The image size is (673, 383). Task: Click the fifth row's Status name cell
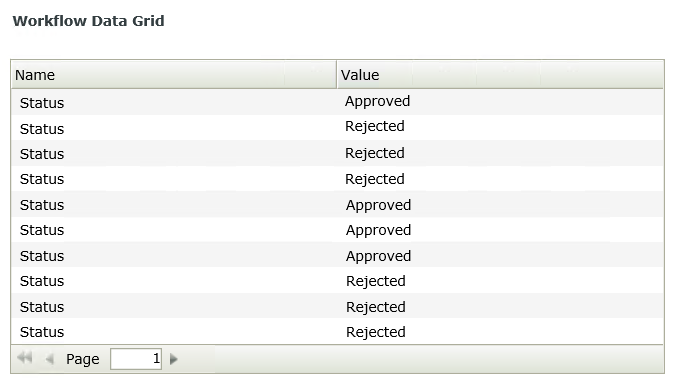(42, 205)
